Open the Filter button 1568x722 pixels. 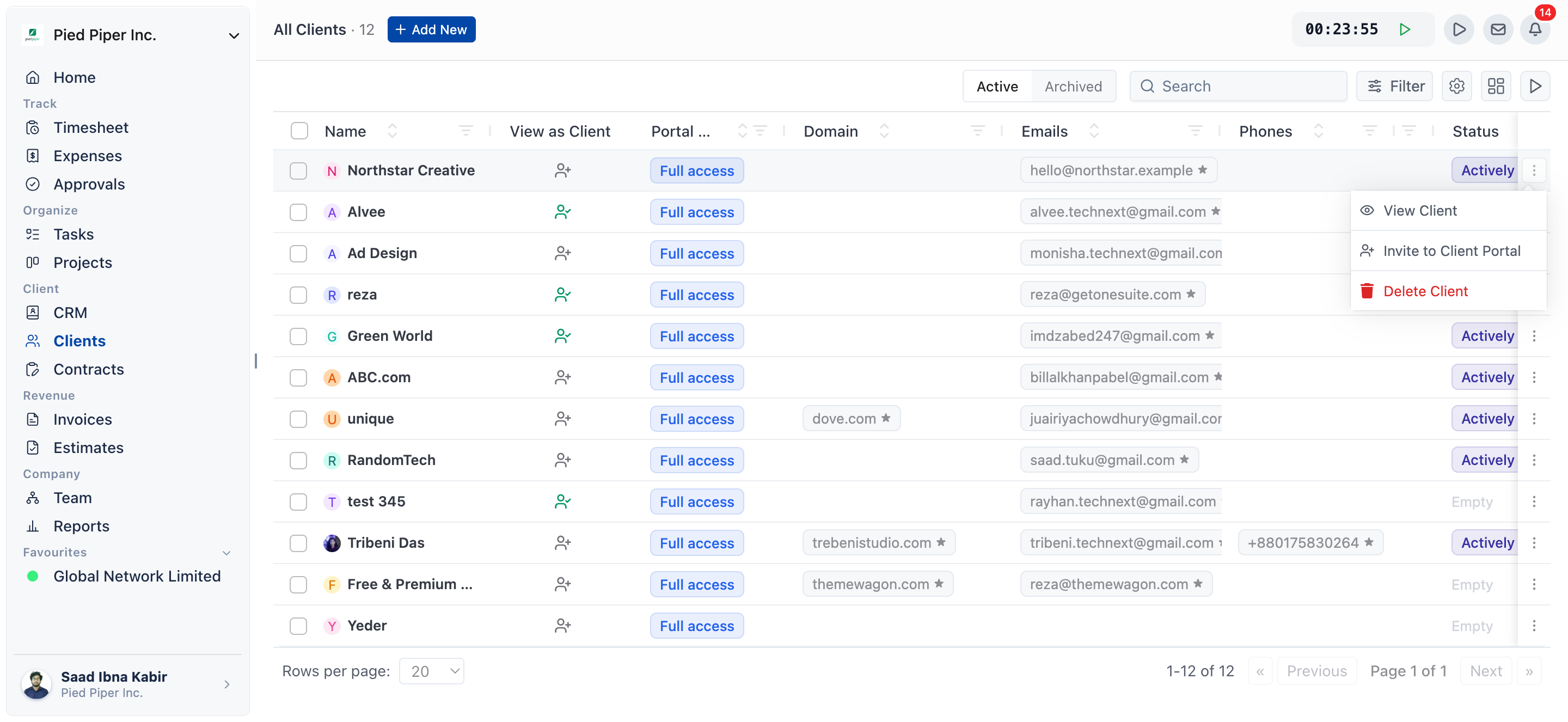tap(1394, 87)
